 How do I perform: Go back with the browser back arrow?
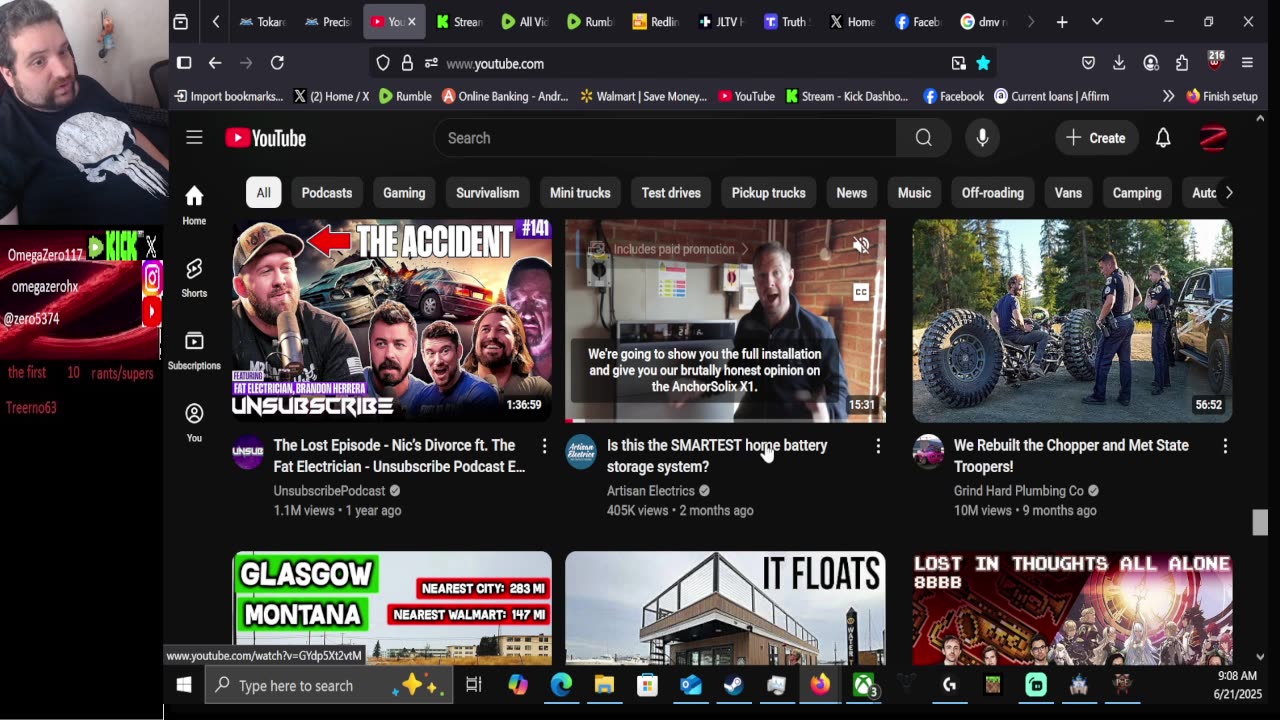click(x=215, y=63)
